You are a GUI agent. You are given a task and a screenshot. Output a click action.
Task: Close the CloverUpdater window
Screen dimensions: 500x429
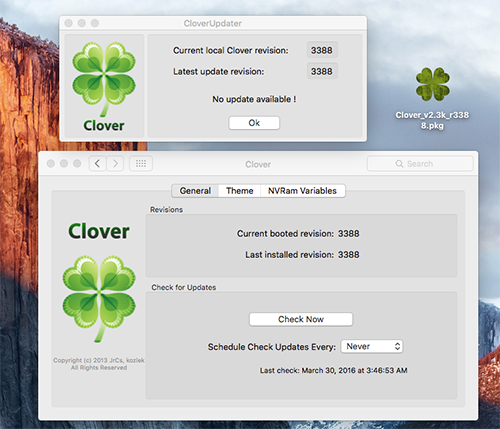pyautogui.click(x=69, y=23)
